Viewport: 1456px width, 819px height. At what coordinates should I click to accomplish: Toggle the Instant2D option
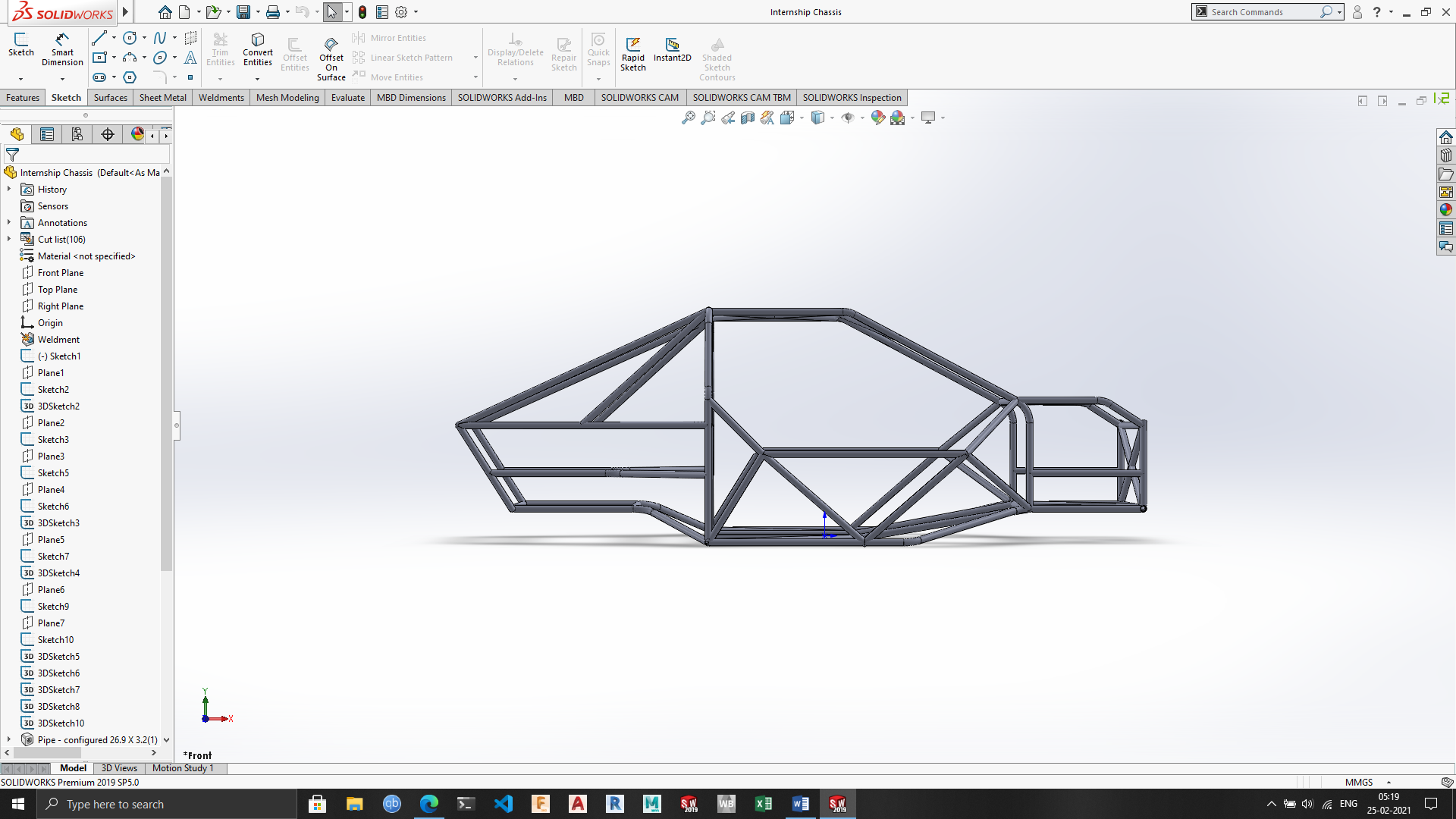(x=672, y=49)
